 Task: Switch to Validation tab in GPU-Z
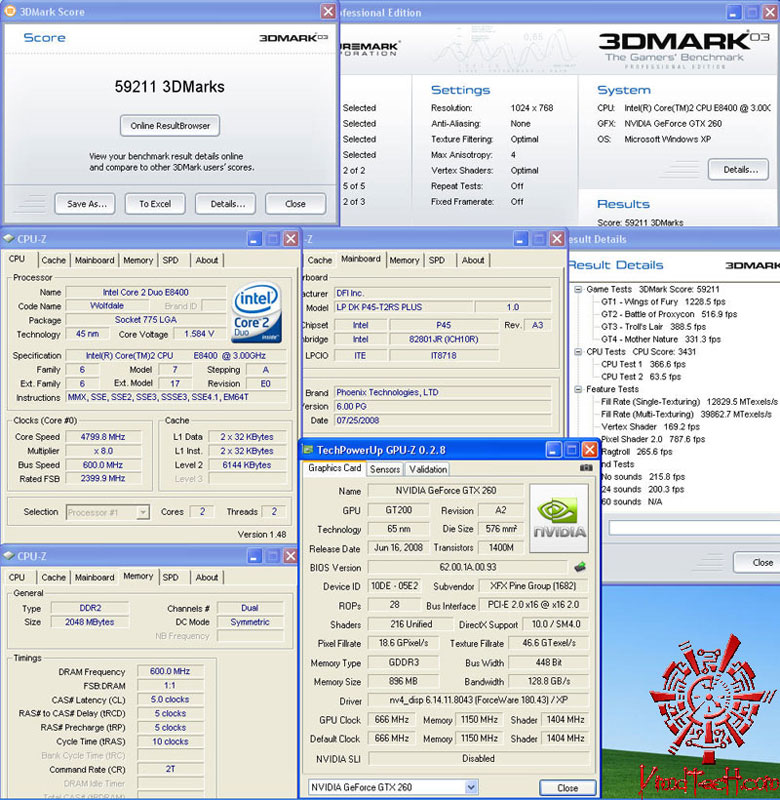pyautogui.click(x=428, y=469)
